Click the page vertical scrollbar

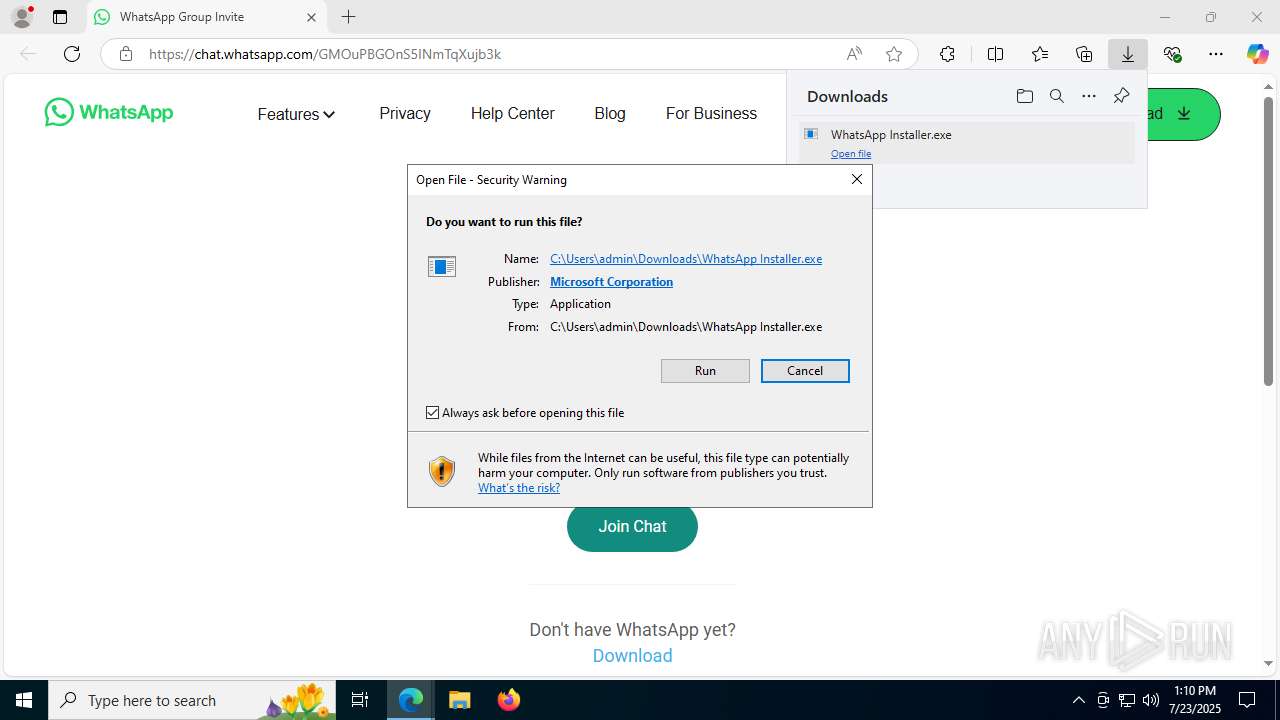1268,241
